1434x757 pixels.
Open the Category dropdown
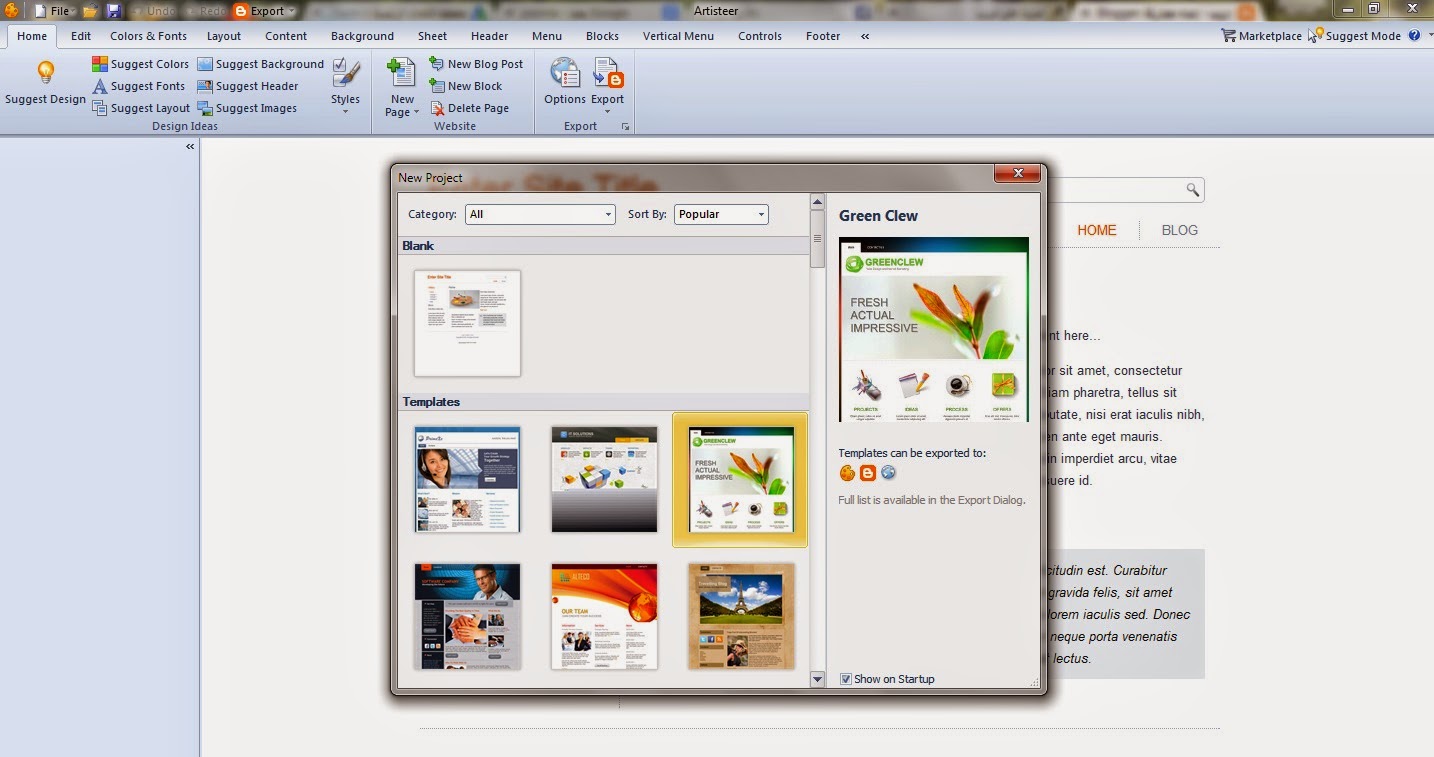(x=540, y=214)
